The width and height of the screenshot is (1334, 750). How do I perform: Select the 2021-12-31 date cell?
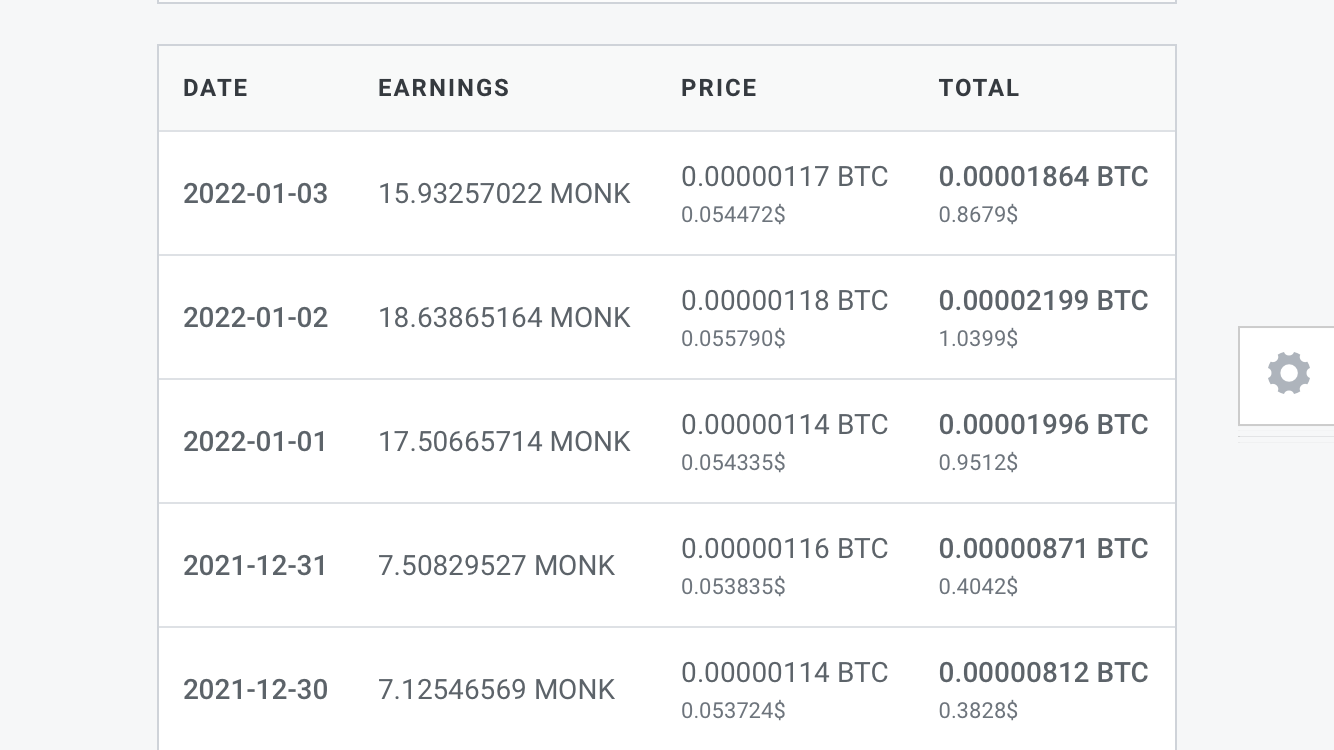click(x=255, y=565)
